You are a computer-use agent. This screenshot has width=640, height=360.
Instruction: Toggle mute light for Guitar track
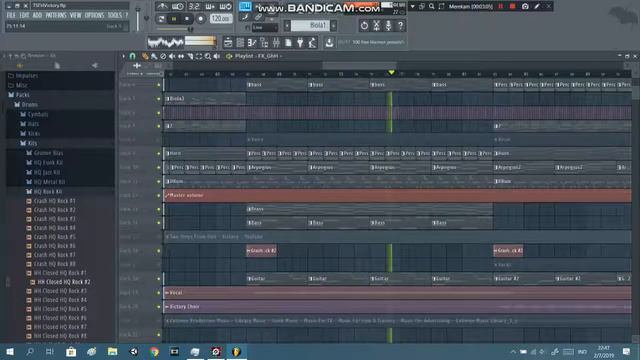pyautogui.click(x=159, y=279)
